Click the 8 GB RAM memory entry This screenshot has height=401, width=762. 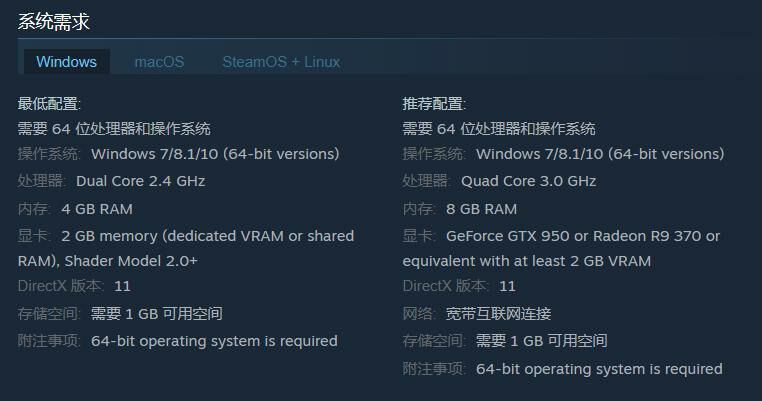point(482,209)
